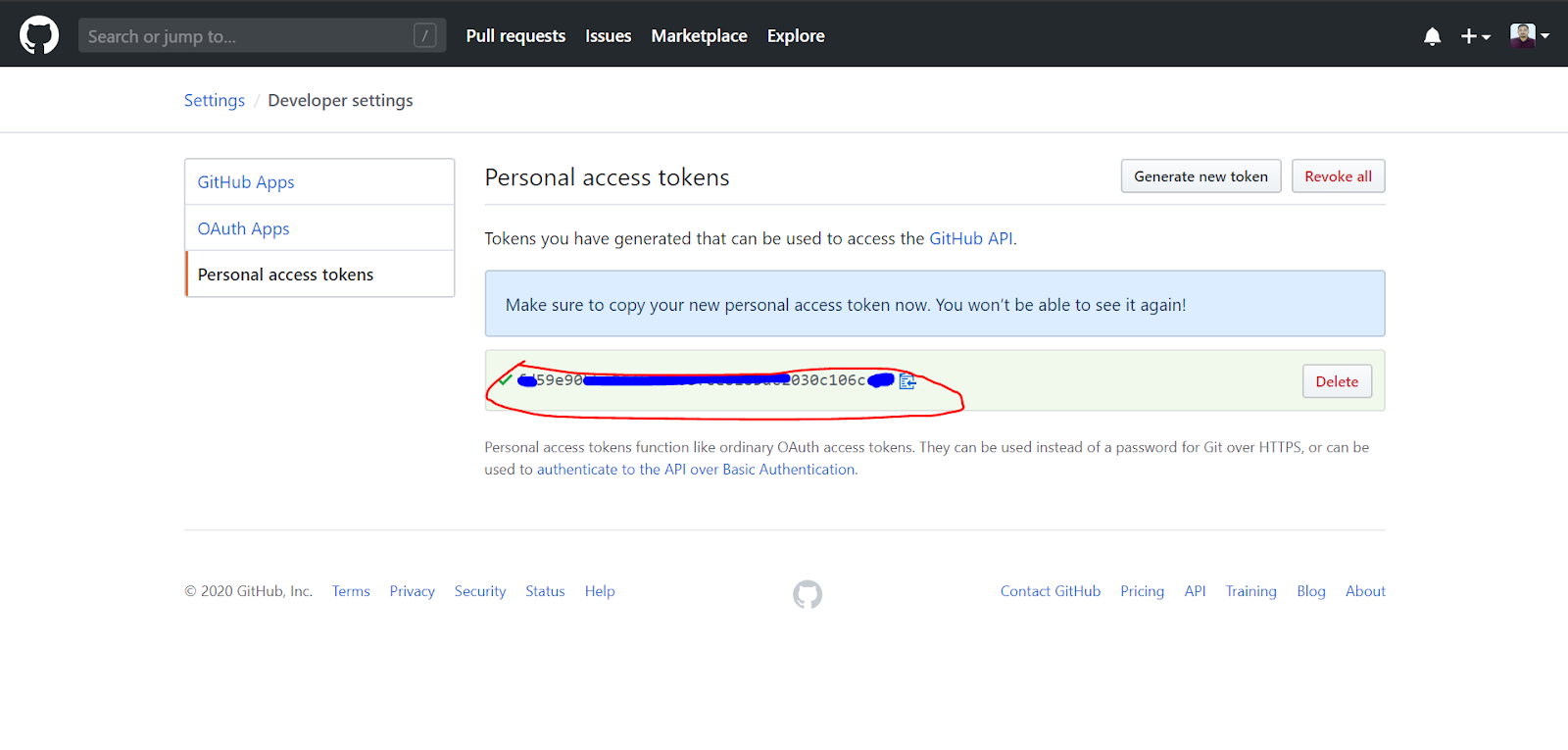Select GitHub Apps in the sidebar
Viewport: 1568px width, 750px height.
coord(319,181)
